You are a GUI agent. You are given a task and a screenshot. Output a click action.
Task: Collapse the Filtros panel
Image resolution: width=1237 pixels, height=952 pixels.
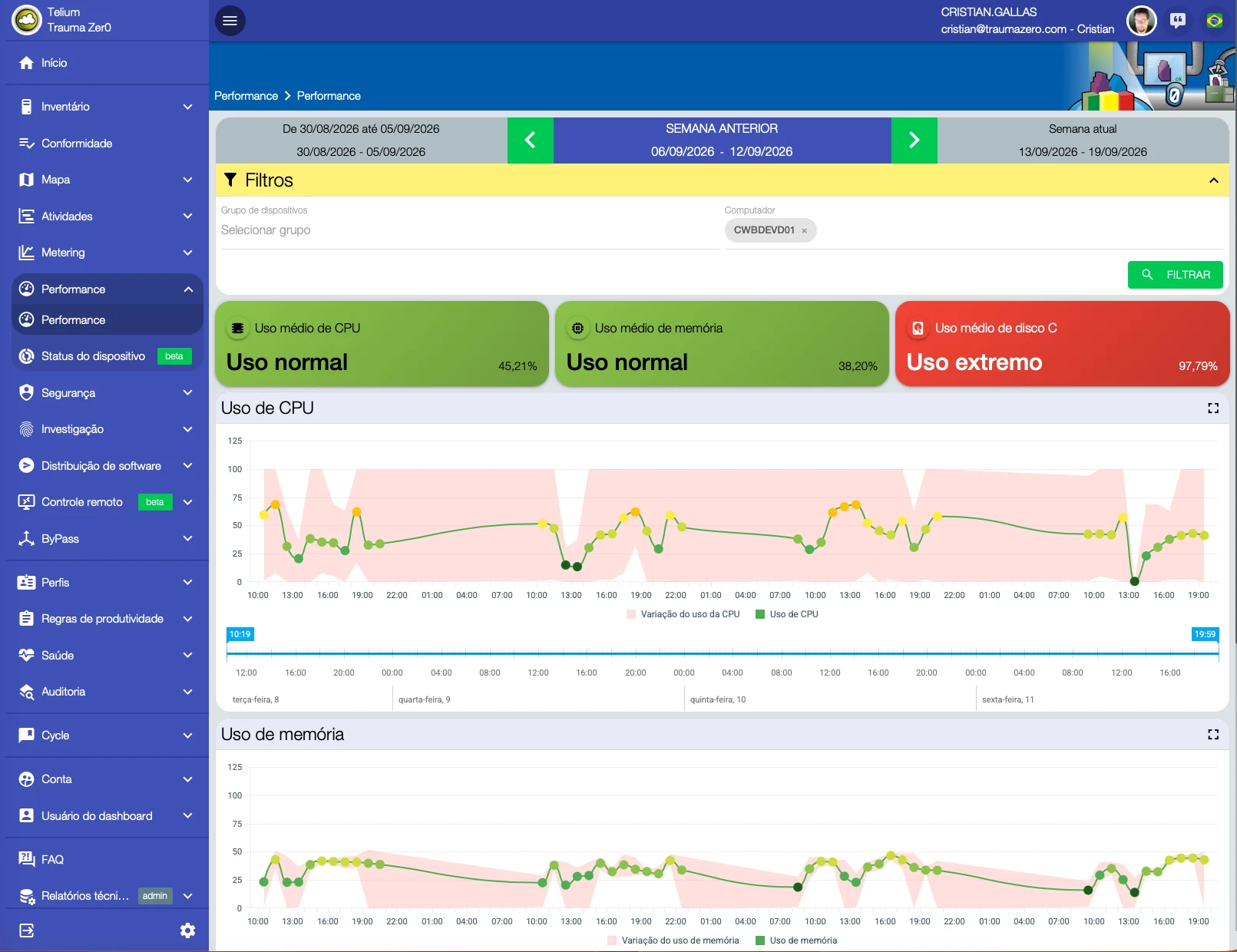pos(1213,180)
